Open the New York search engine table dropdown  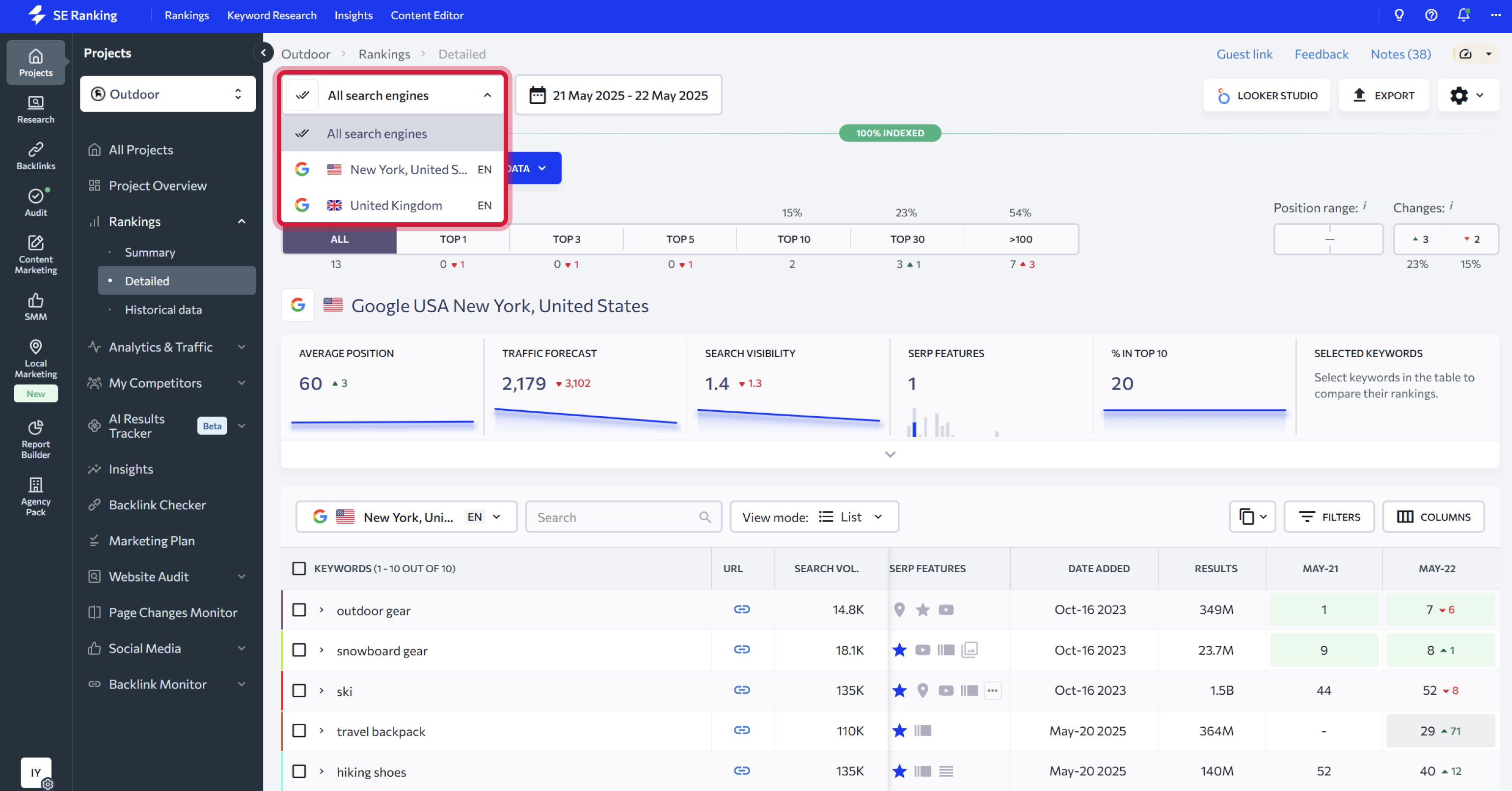pos(406,517)
